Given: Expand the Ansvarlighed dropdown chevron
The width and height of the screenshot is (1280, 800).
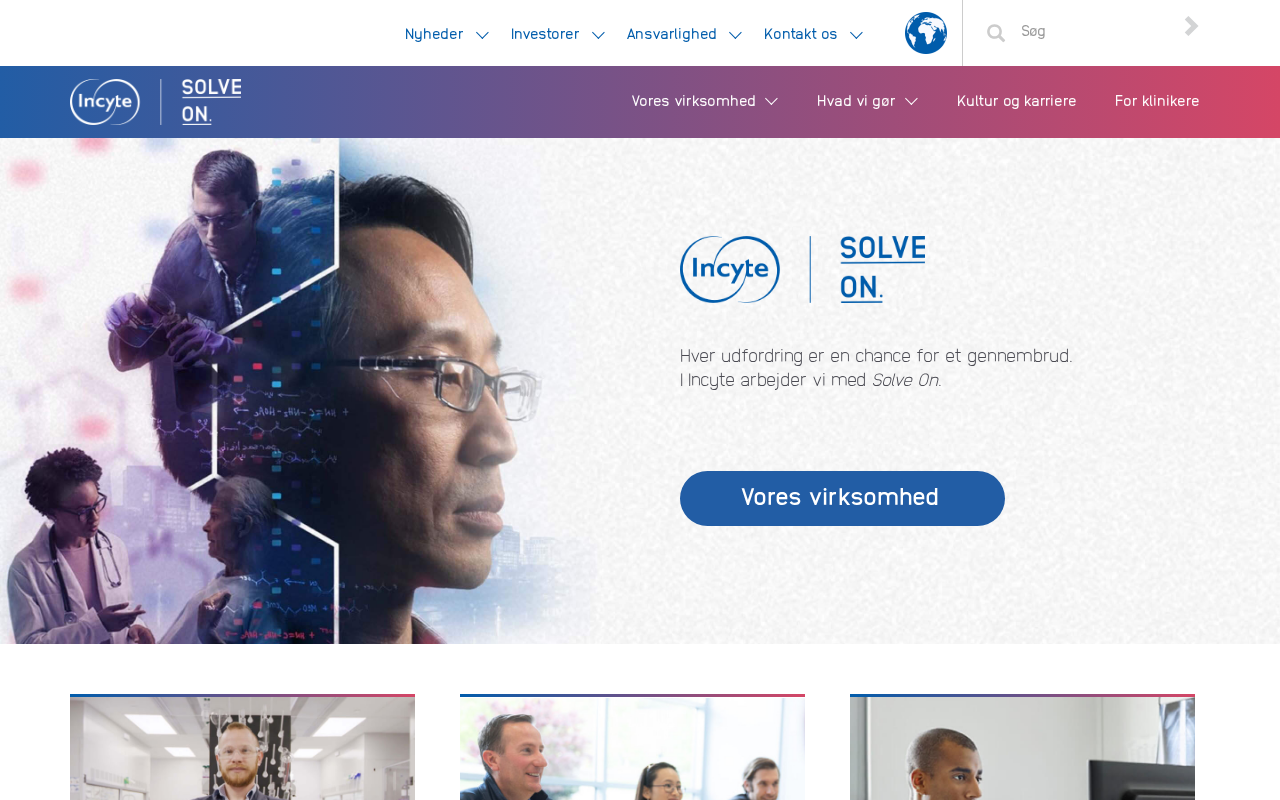Looking at the screenshot, I should tap(735, 35).
